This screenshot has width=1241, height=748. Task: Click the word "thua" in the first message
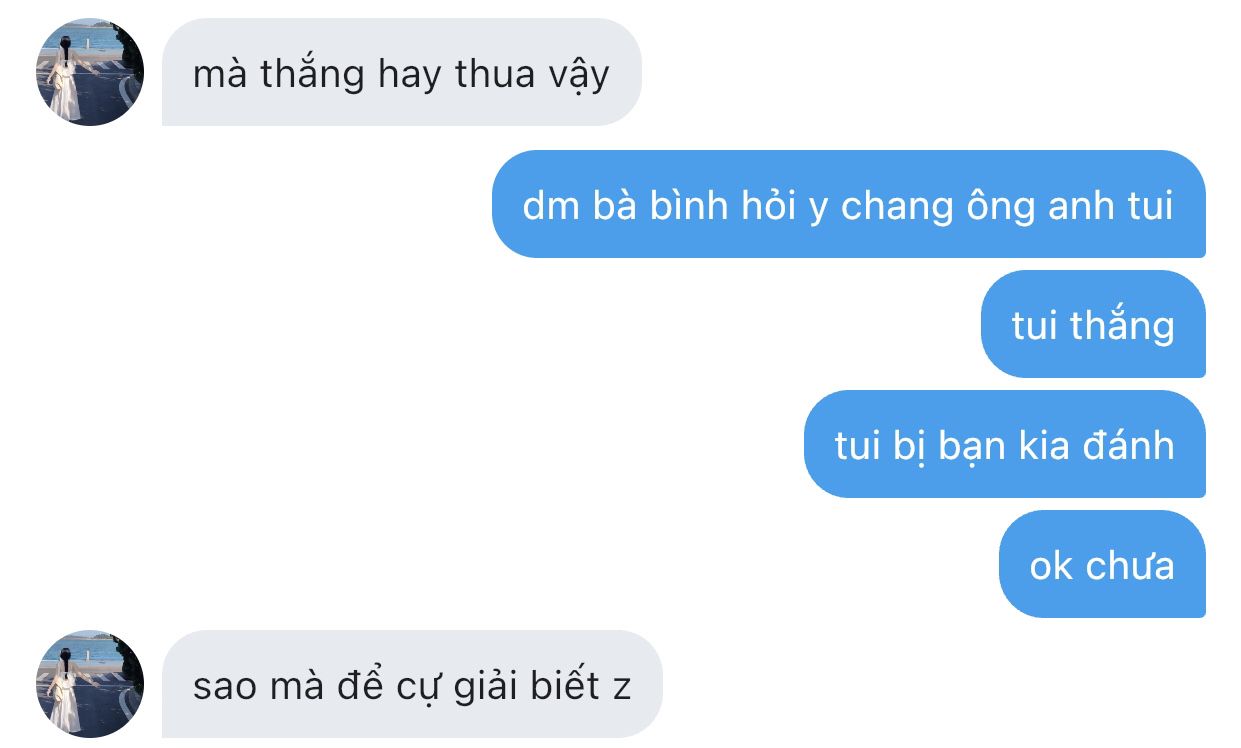[498, 74]
